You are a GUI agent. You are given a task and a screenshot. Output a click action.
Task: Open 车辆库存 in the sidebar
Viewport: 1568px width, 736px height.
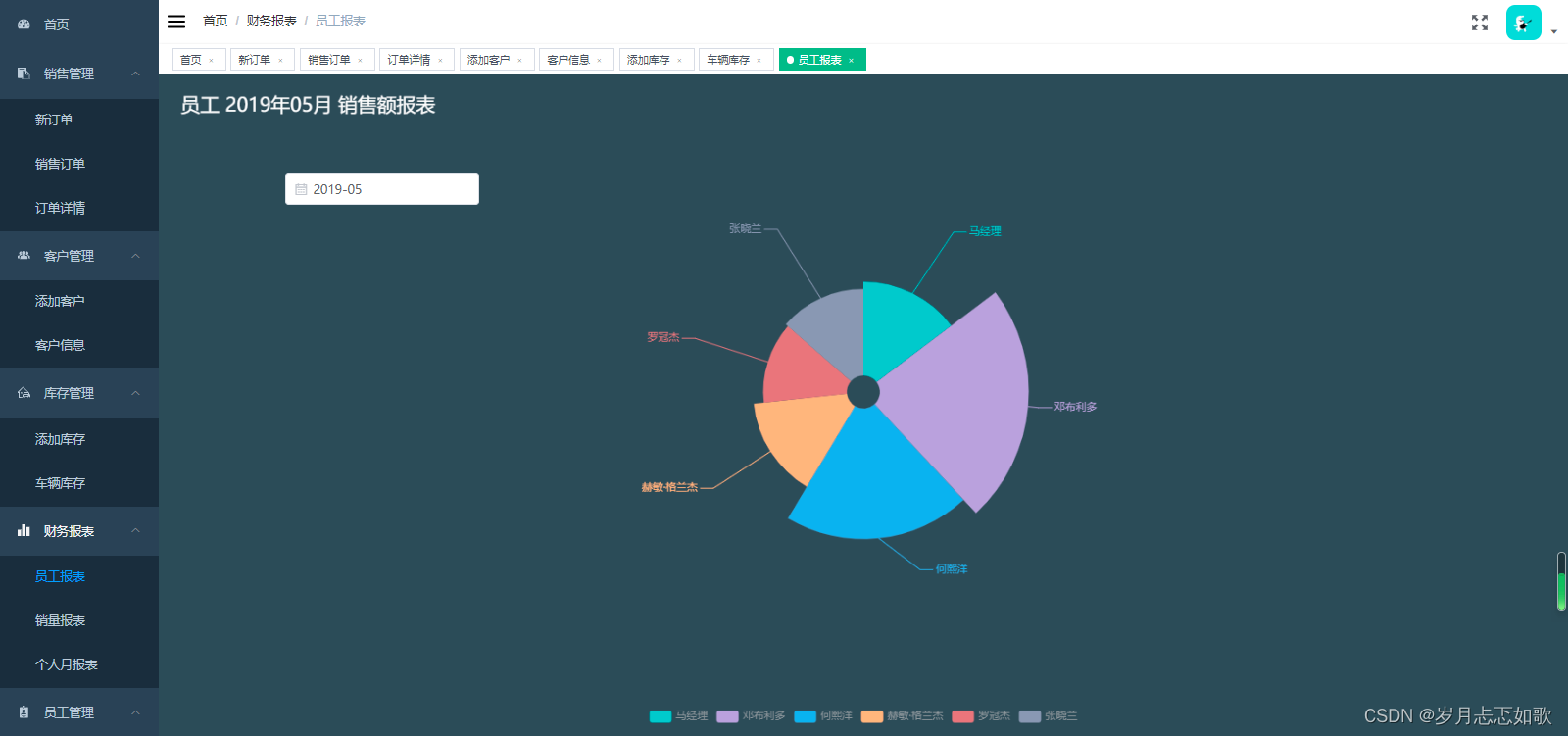coord(79,483)
